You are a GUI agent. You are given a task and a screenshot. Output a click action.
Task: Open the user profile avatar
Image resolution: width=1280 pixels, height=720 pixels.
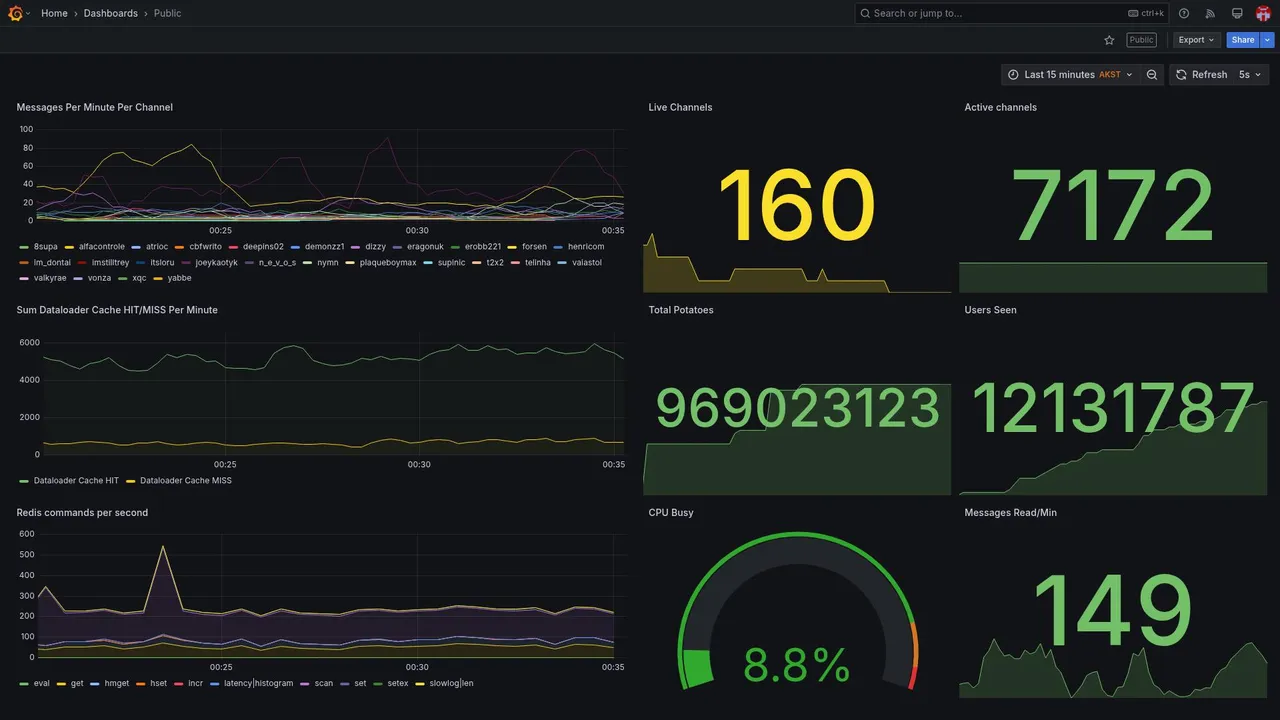click(1263, 13)
